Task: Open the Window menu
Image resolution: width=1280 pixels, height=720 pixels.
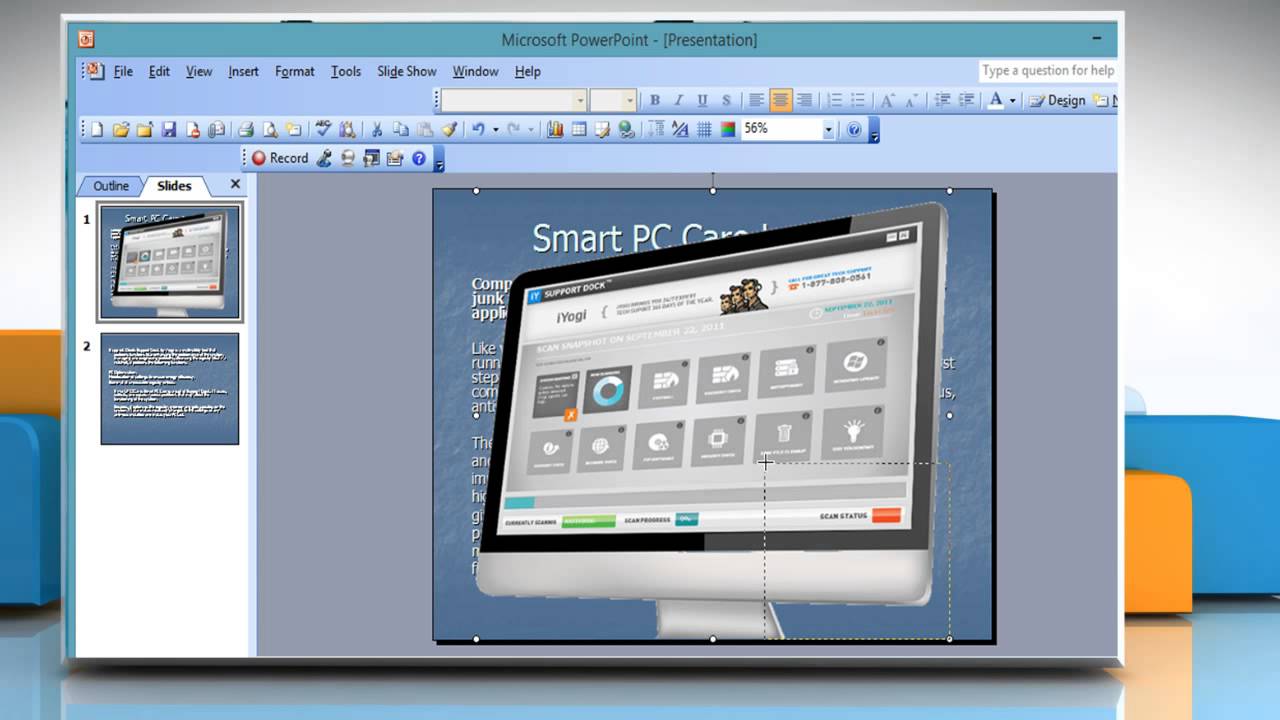Action: click(475, 71)
